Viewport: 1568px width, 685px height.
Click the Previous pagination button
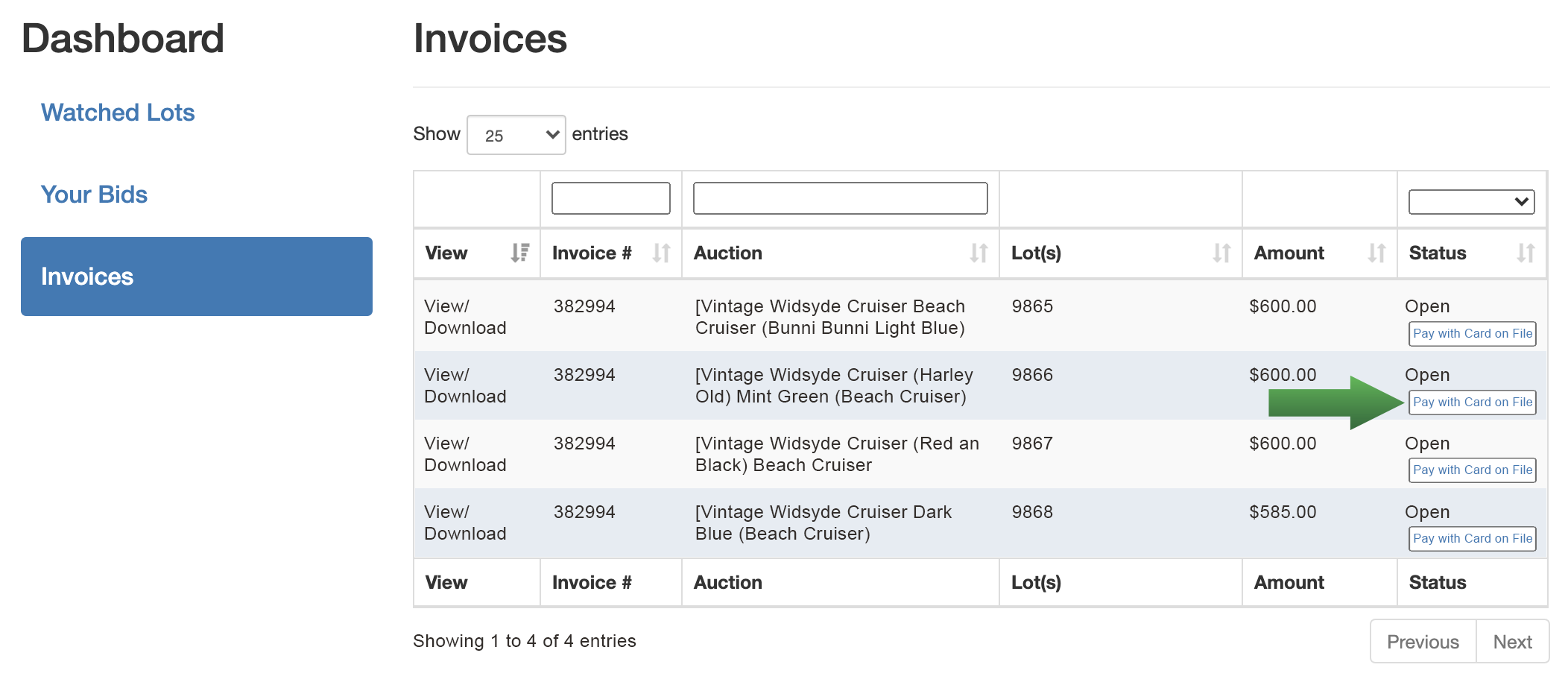point(1422,641)
